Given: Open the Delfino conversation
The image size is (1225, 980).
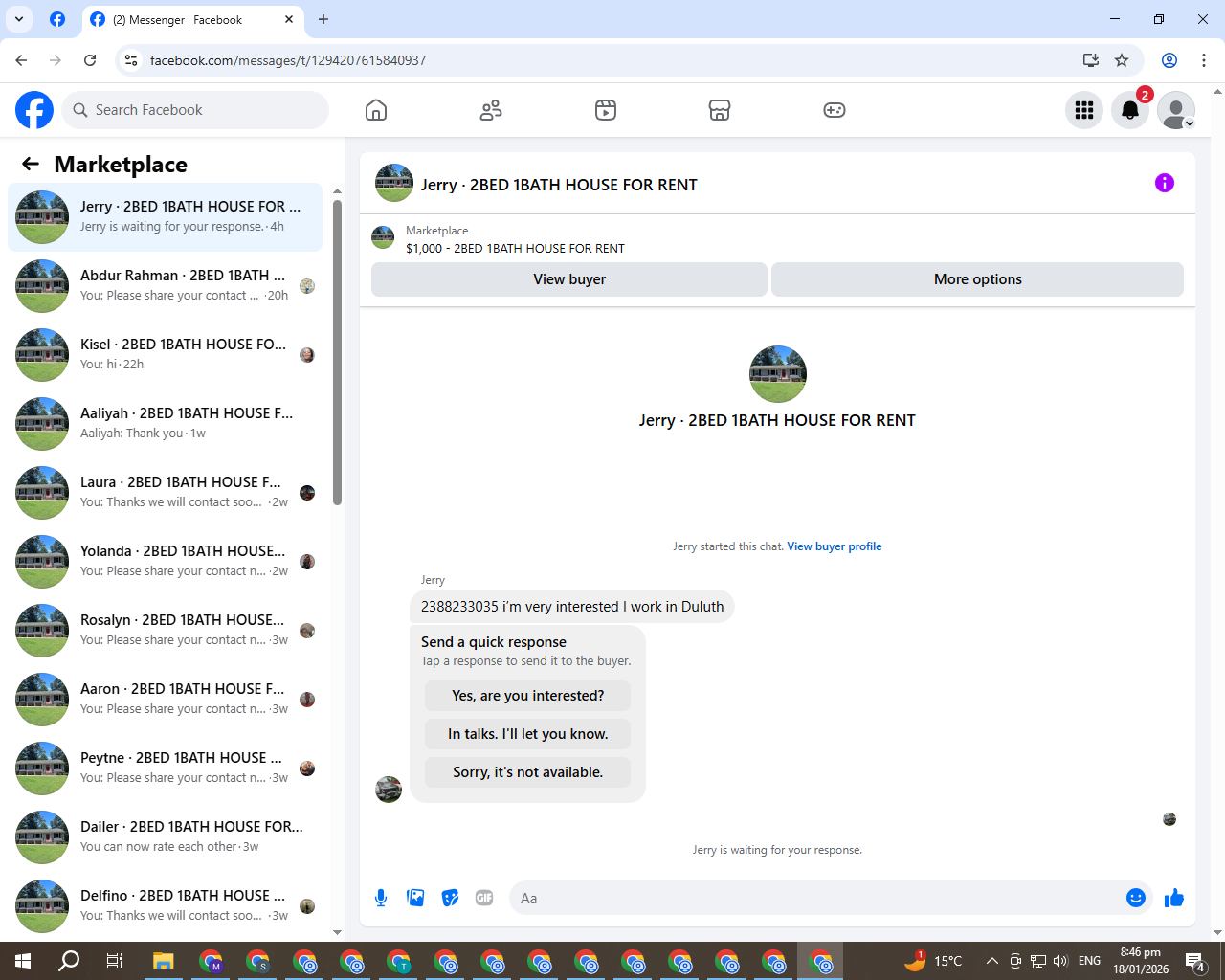Looking at the screenshot, I should pyautogui.click(x=165, y=906).
